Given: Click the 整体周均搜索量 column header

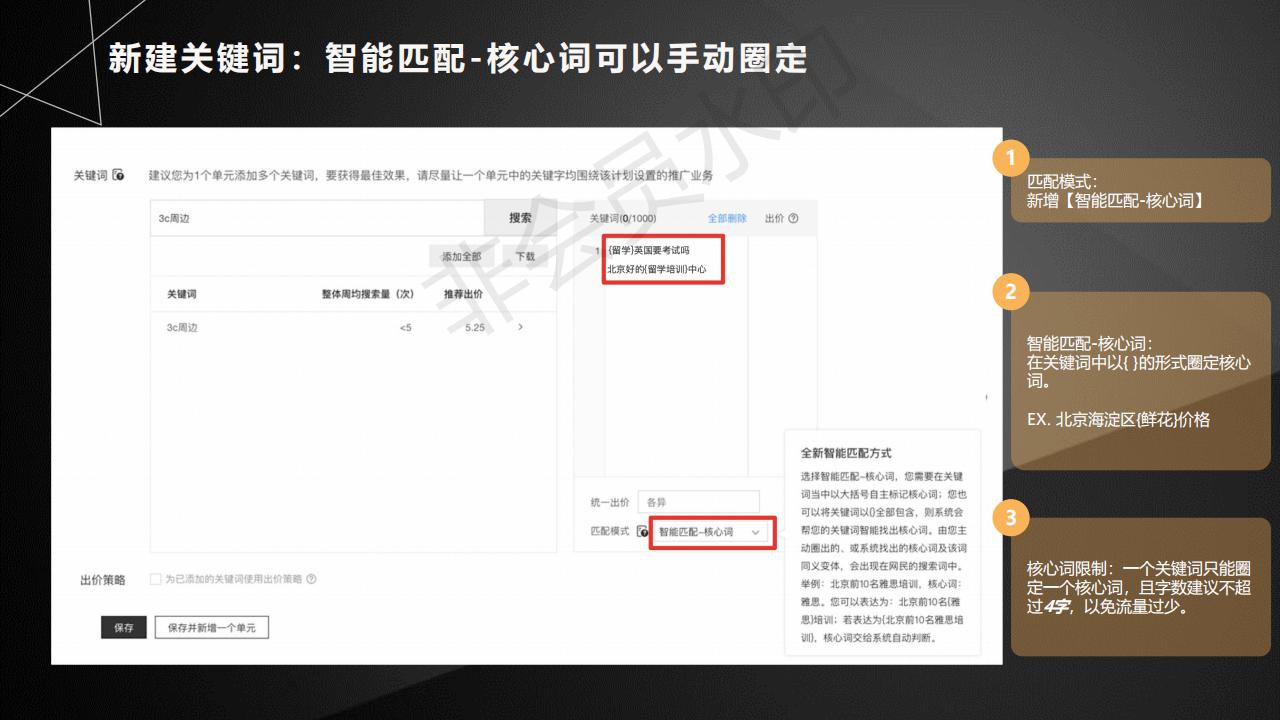Looking at the screenshot, I should 367,295.
